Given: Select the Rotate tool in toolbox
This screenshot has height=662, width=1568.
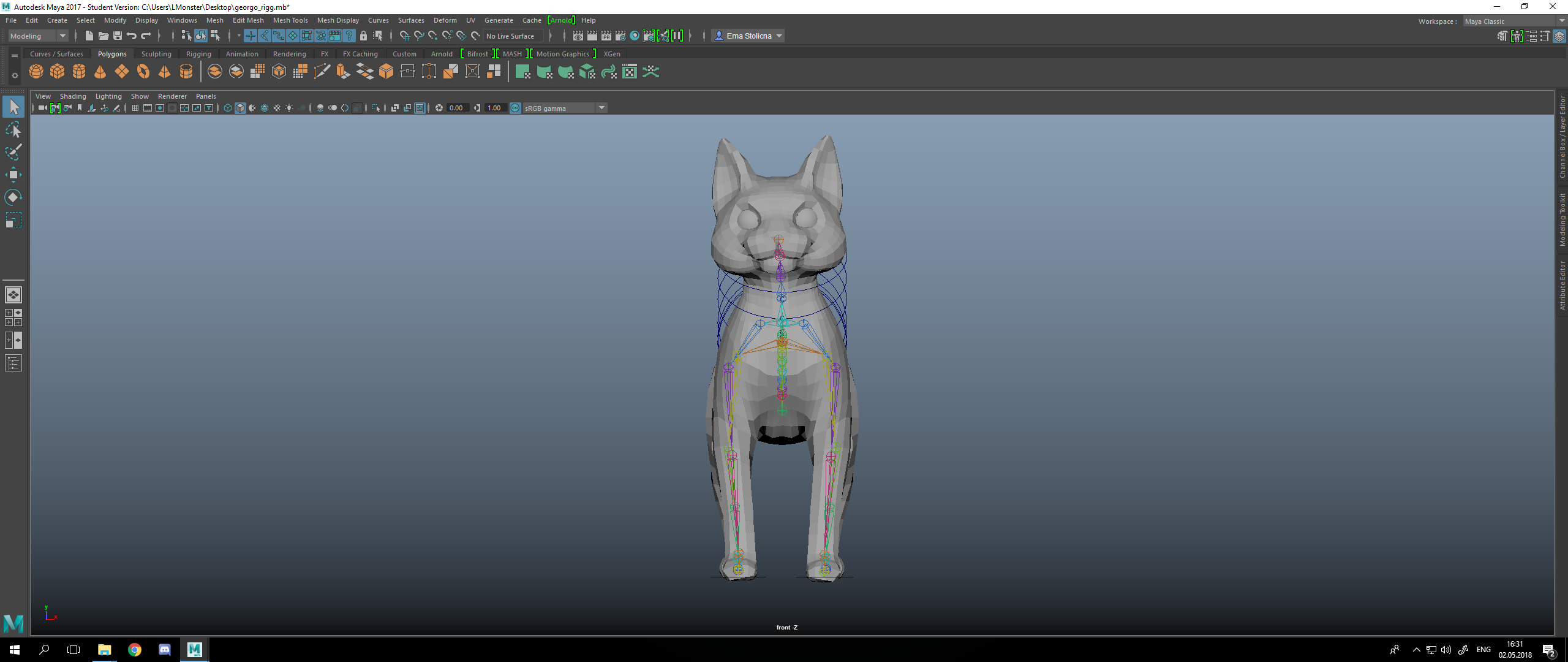Looking at the screenshot, I should coord(13,197).
